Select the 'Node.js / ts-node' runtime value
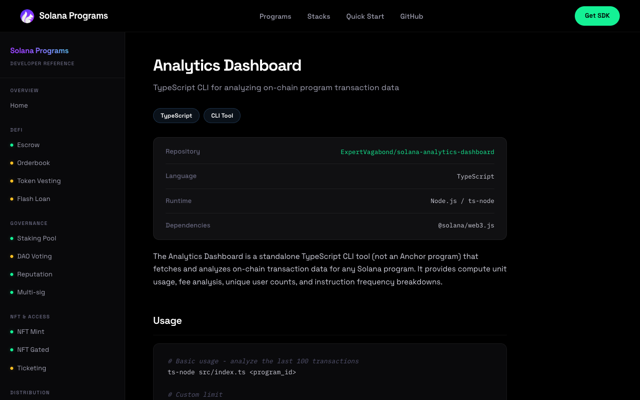Screen dimensions: 640x400 tap(462, 201)
